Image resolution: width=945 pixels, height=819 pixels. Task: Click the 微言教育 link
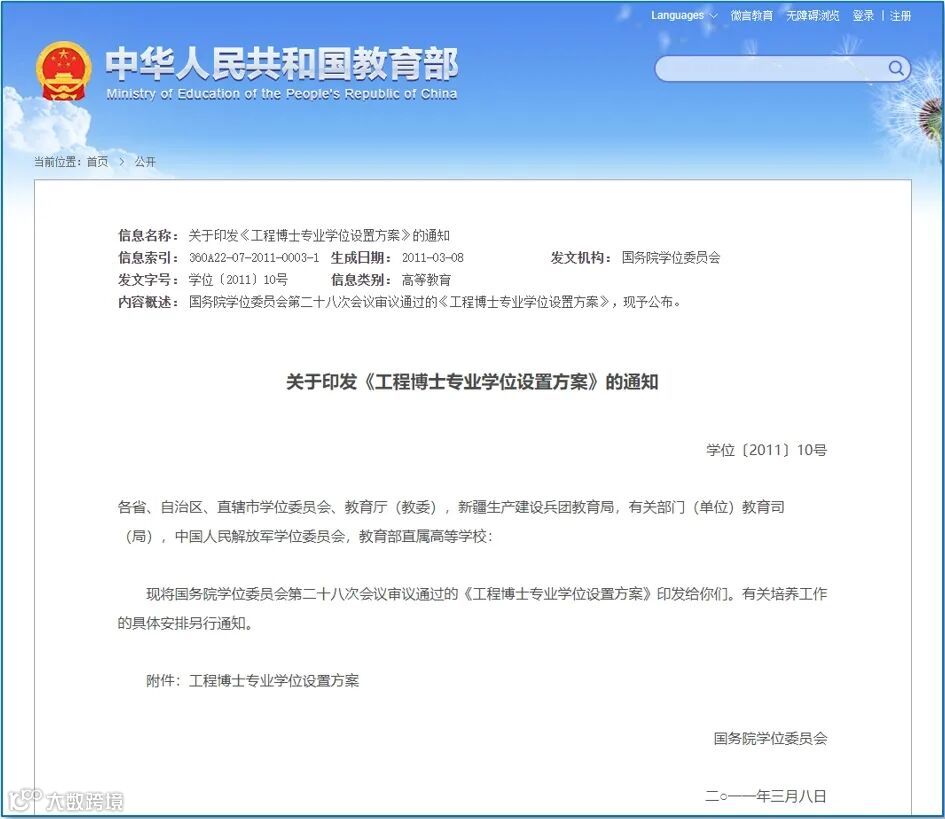(x=752, y=16)
